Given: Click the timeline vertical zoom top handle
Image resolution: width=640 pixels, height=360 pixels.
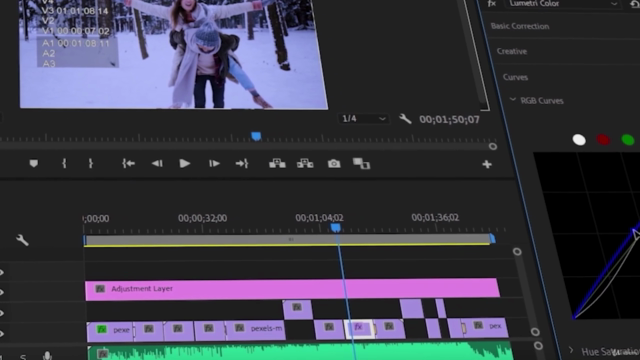Looking at the screenshot, I should (517, 251).
